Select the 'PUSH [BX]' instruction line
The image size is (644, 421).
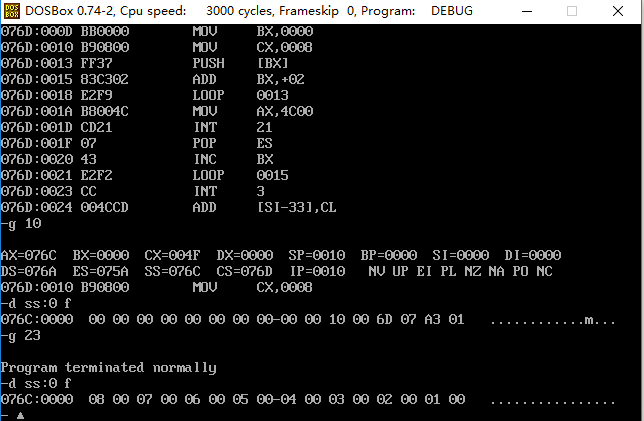(x=145, y=63)
